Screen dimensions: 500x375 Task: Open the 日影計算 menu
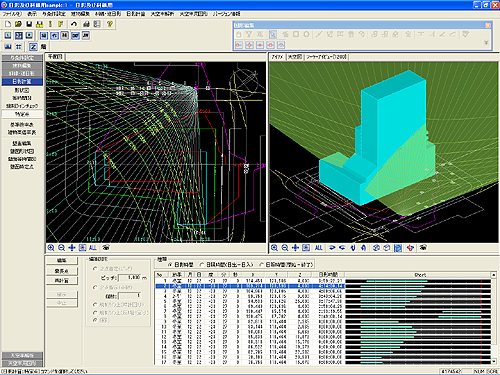136,14
